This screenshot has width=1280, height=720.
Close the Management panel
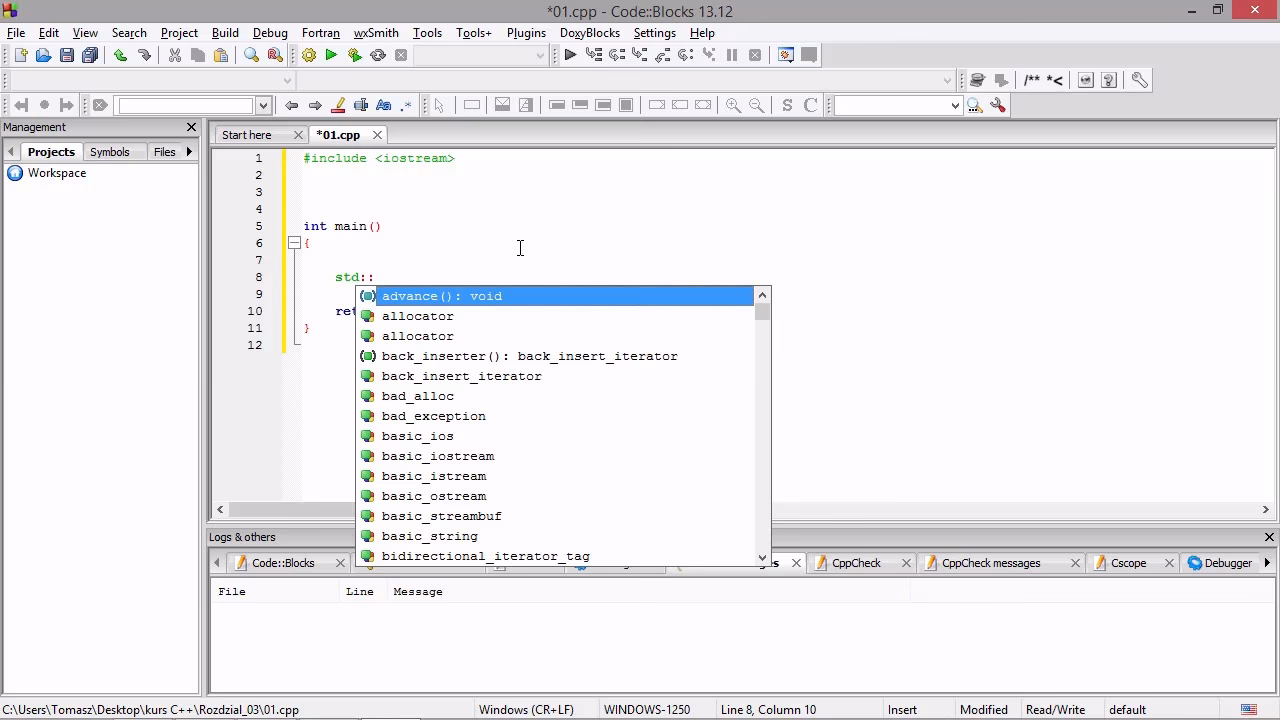tap(191, 127)
